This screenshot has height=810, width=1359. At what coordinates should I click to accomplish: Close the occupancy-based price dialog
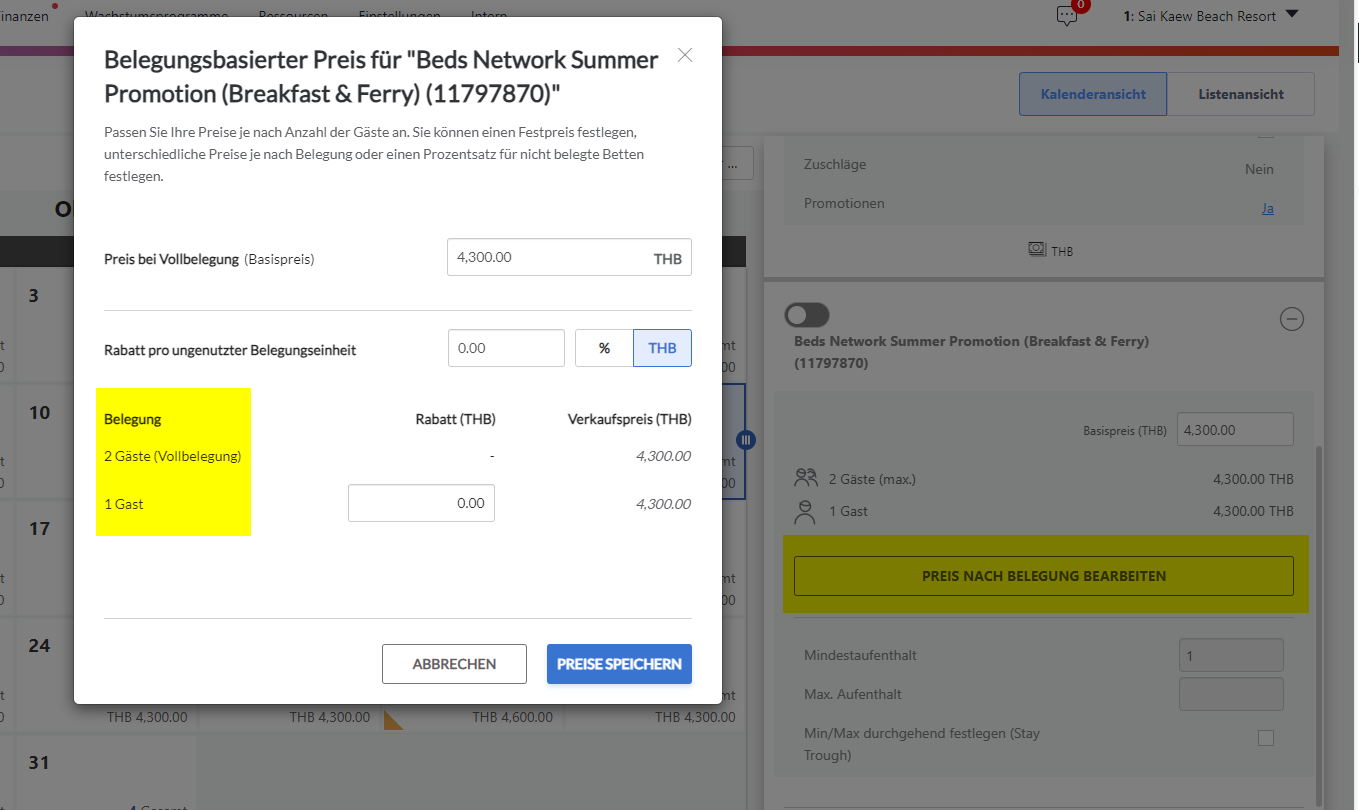click(685, 55)
